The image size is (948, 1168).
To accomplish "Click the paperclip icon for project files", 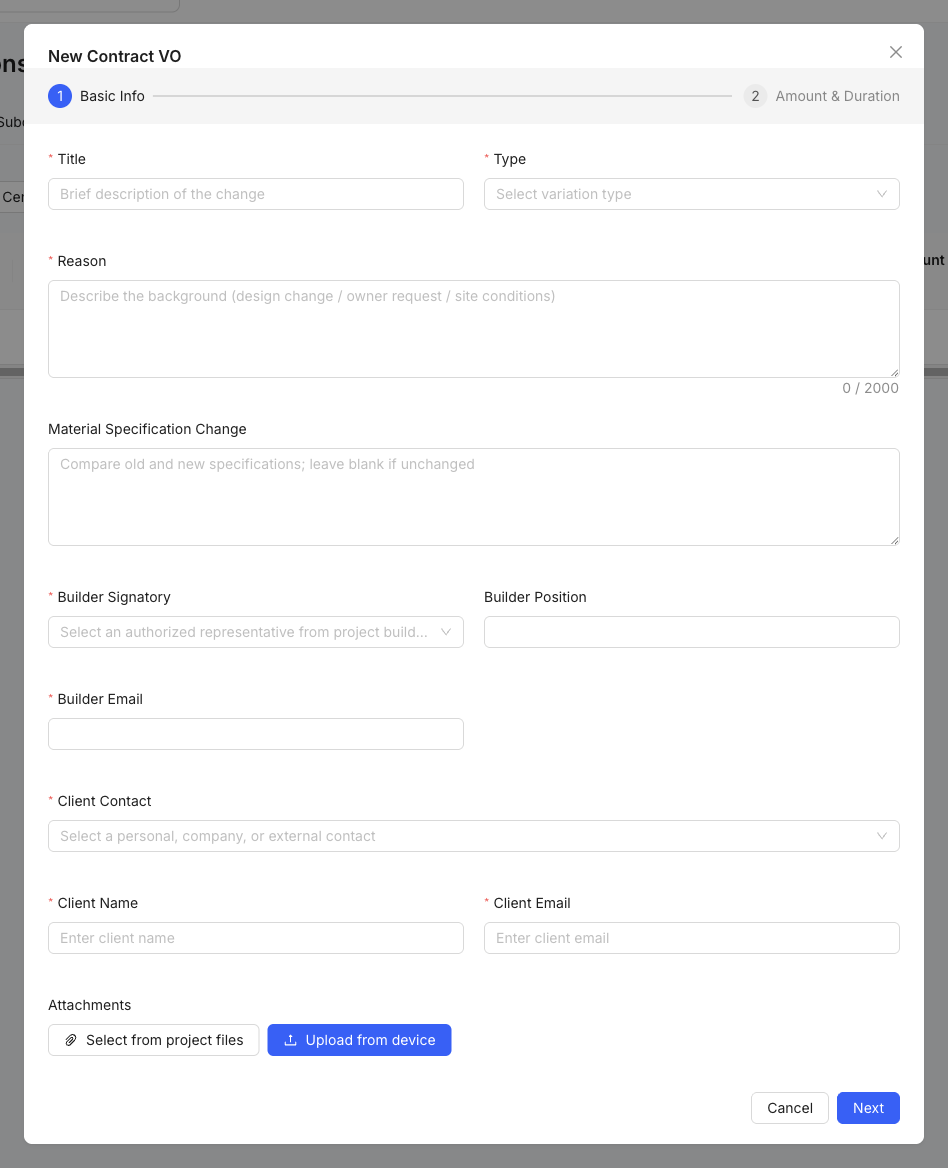I will pos(71,1040).
